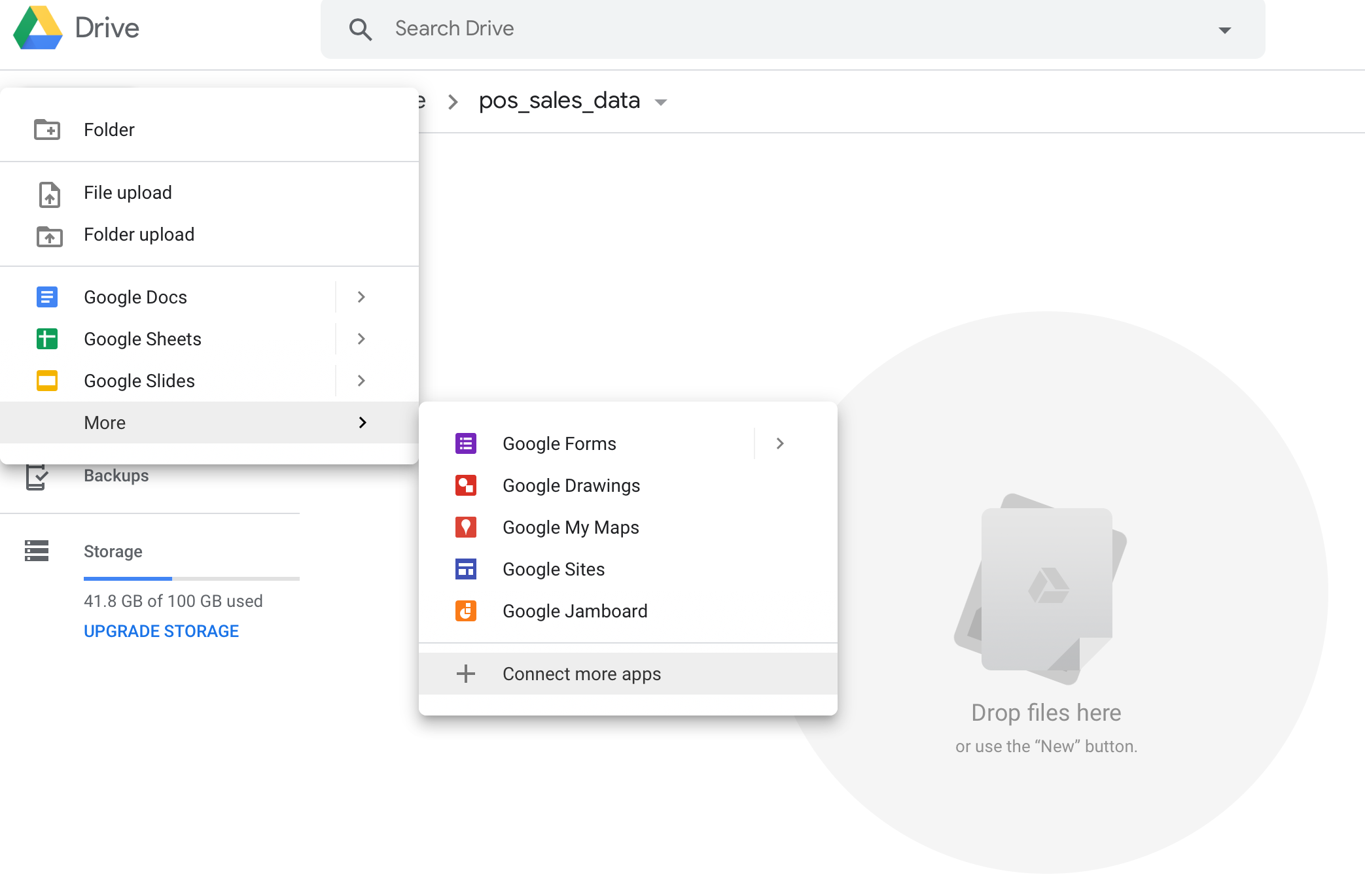Click the Google Jamboard icon
This screenshot has height=896, width=1365.
[x=466, y=611]
